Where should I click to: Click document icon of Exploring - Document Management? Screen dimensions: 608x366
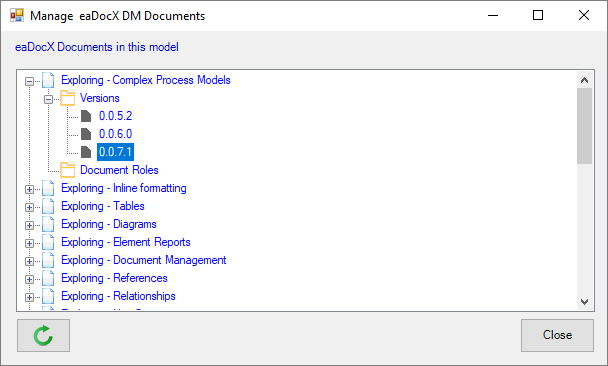[48, 260]
